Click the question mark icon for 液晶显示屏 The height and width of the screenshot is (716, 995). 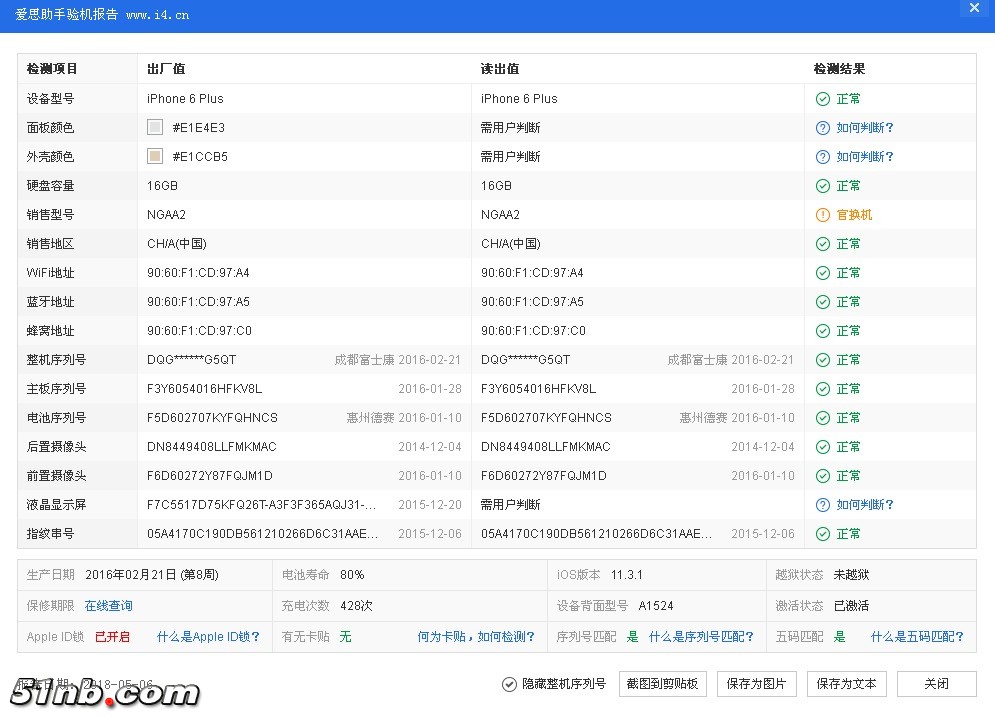coord(823,505)
